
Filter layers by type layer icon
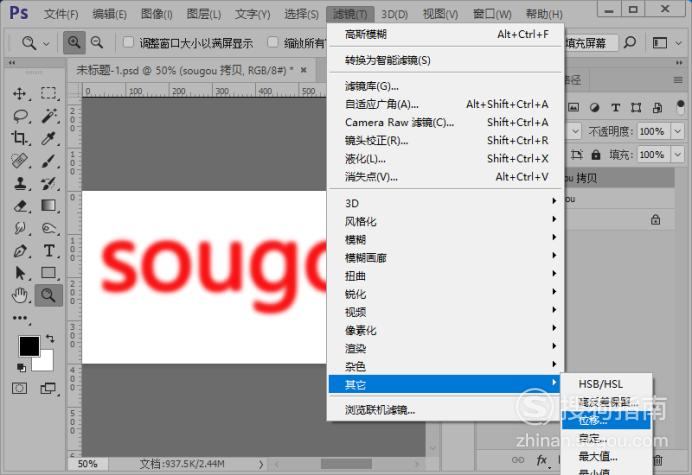[x=615, y=107]
